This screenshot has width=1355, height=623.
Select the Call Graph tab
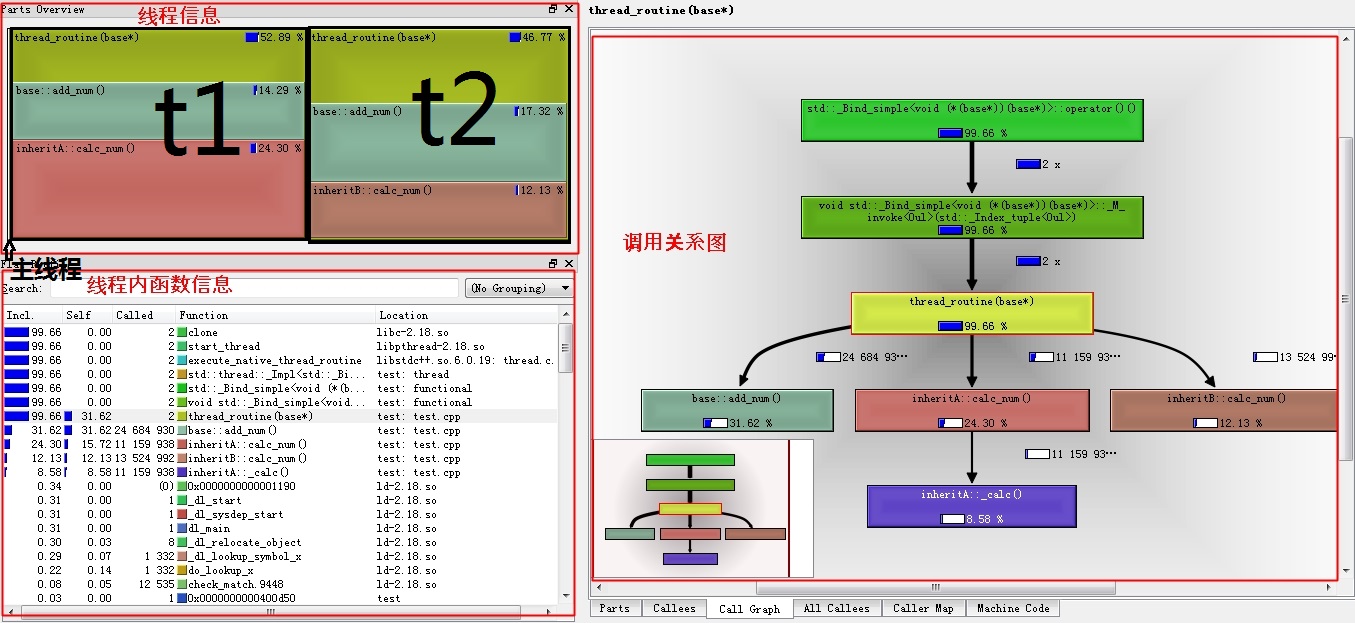coord(749,608)
